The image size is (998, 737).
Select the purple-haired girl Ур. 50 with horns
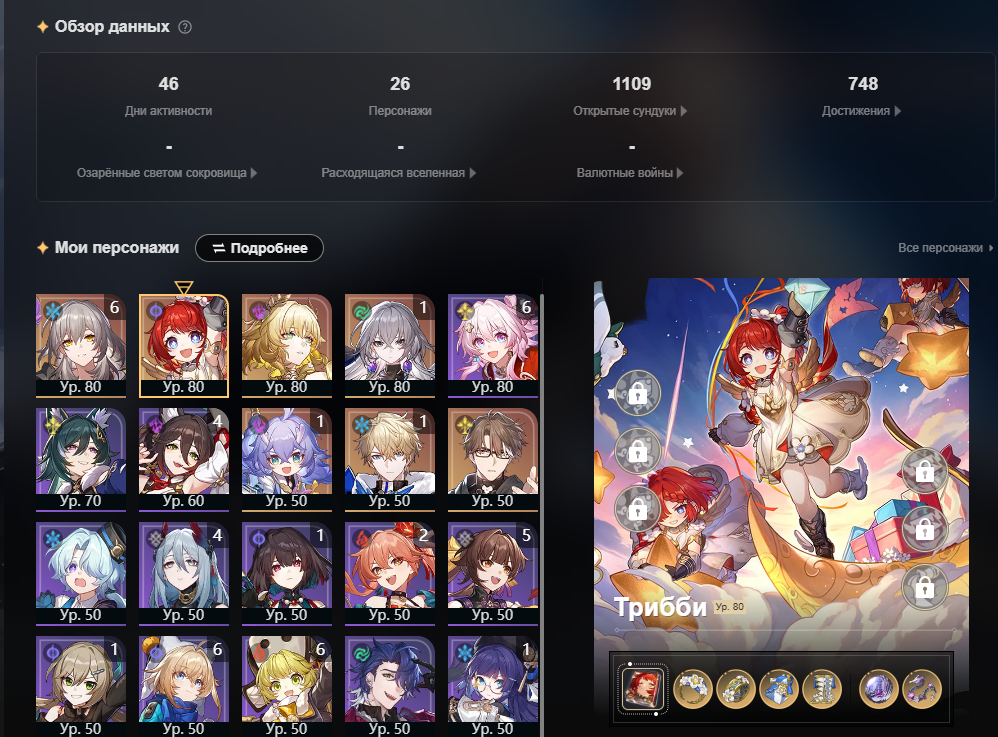click(287, 460)
